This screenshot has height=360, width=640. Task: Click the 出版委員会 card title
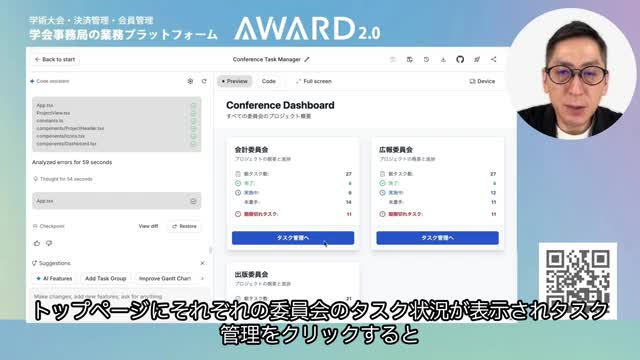click(x=251, y=274)
